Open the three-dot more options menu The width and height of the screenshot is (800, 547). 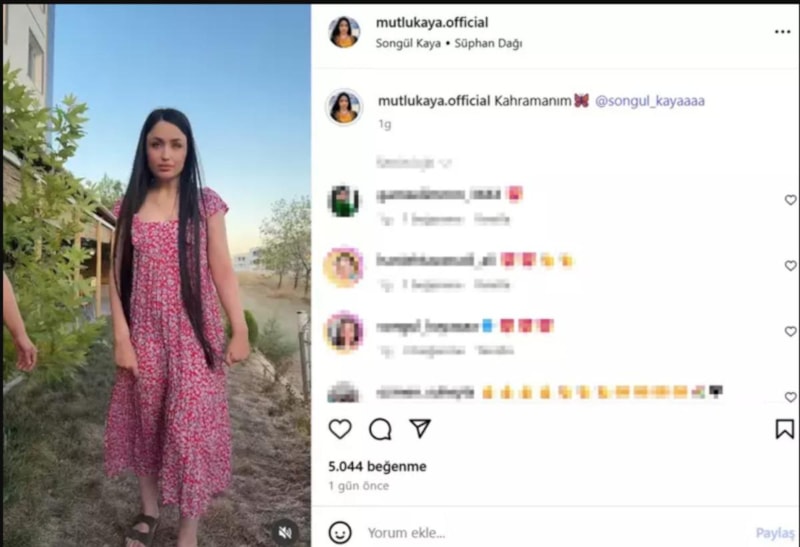pos(782,32)
